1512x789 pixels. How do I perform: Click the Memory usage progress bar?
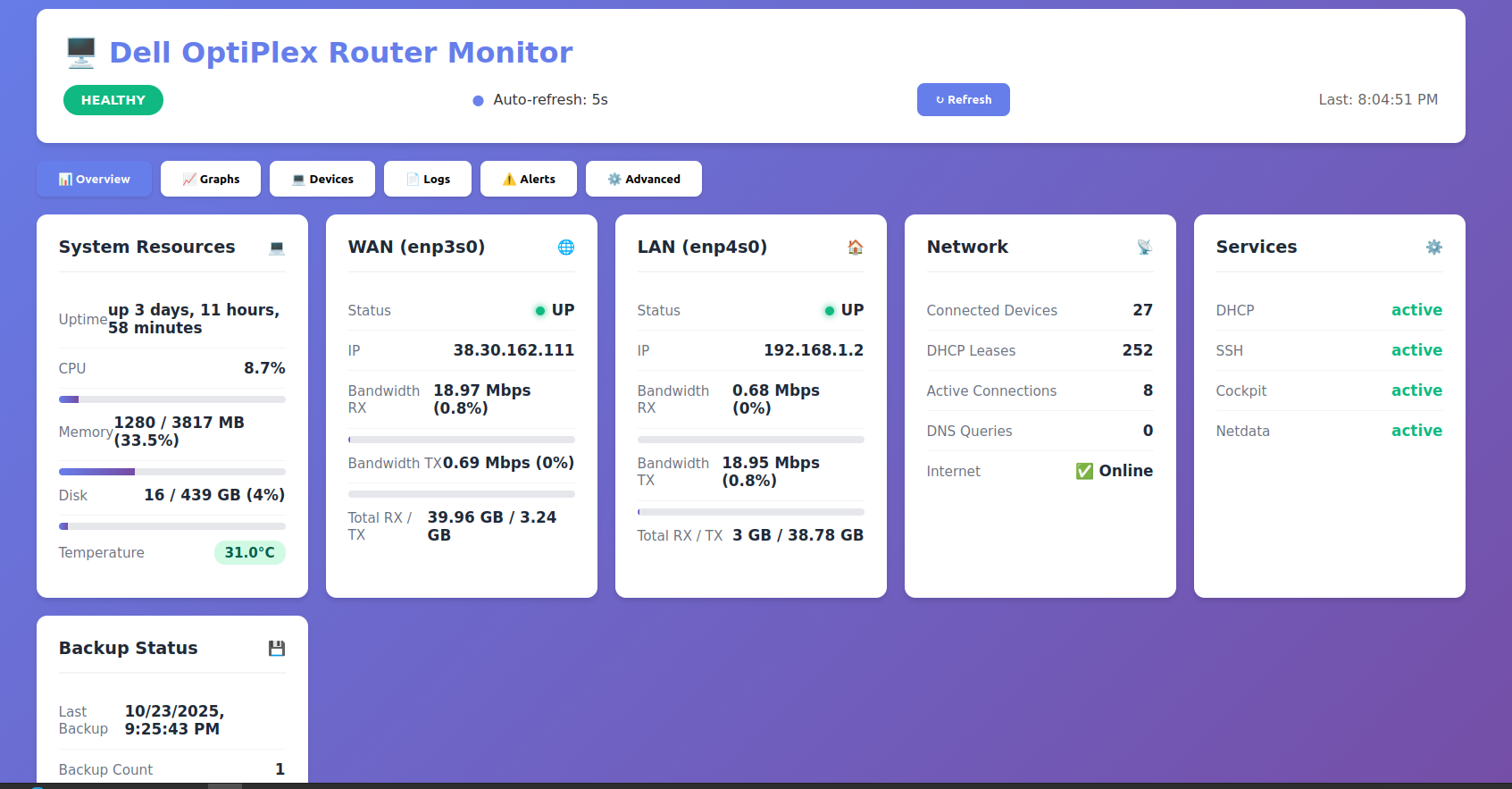coord(172,472)
